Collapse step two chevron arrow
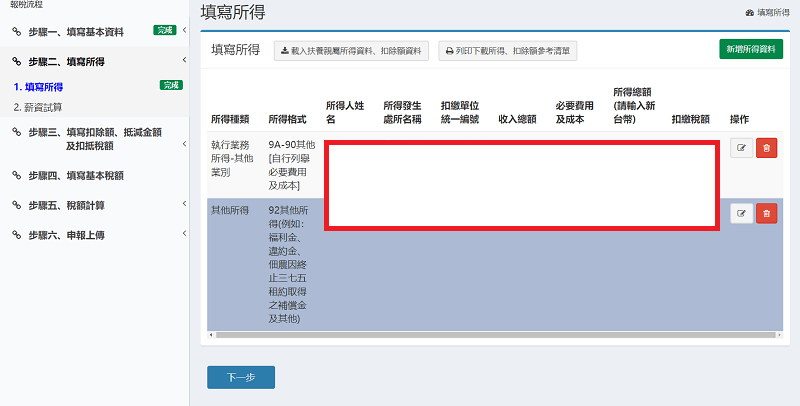This screenshot has width=800, height=406. coord(184,60)
